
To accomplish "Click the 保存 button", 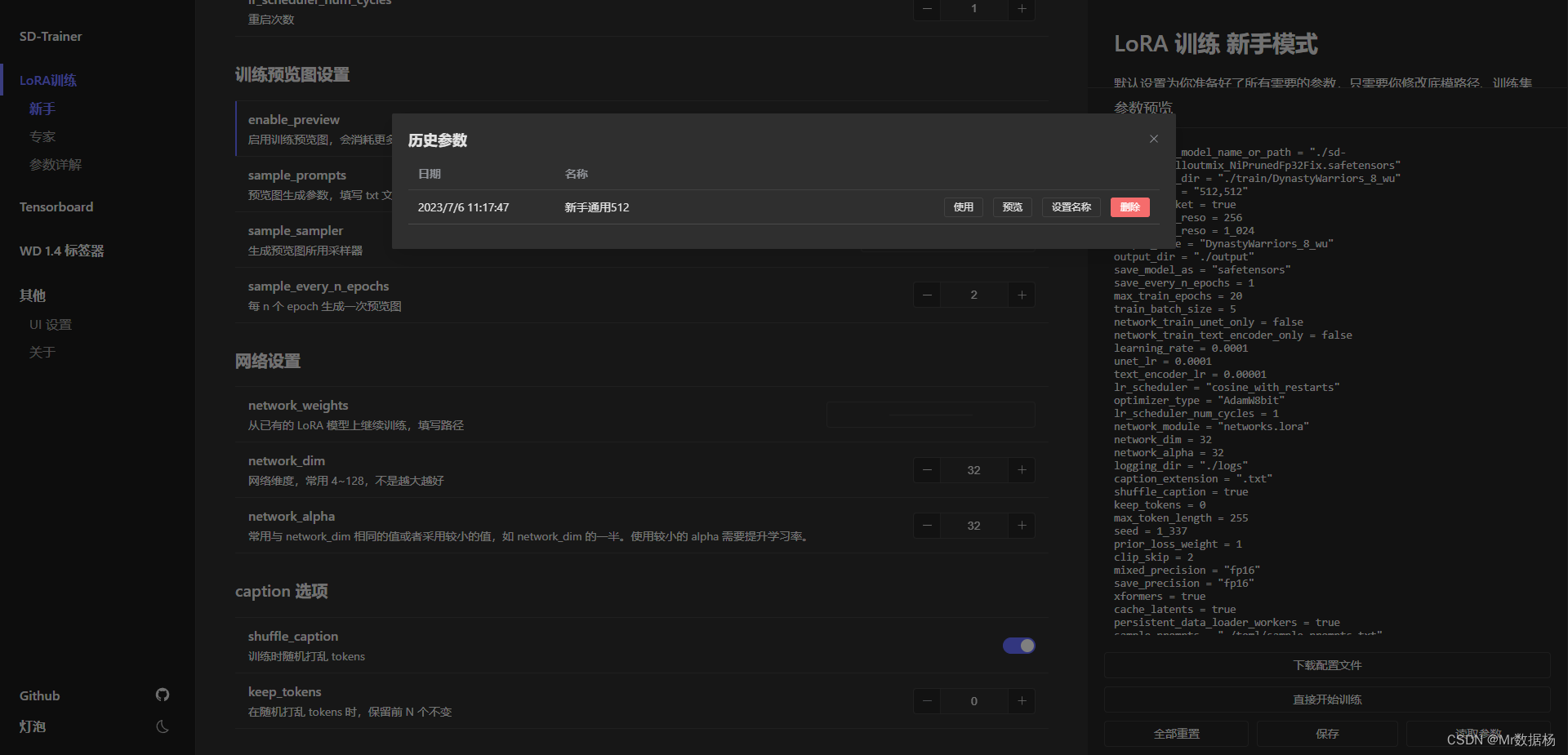I will [x=1327, y=734].
